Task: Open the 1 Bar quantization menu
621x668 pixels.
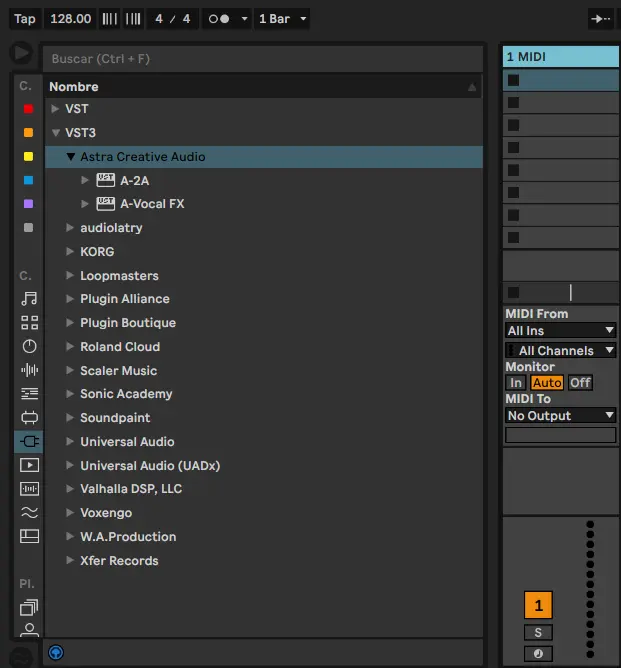Action: click(x=282, y=19)
